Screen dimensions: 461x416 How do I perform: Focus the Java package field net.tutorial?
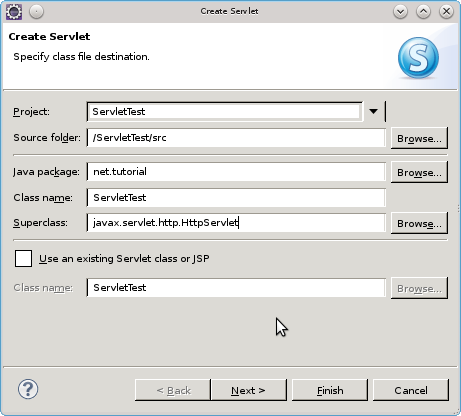pyautogui.click(x=236, y=172)
